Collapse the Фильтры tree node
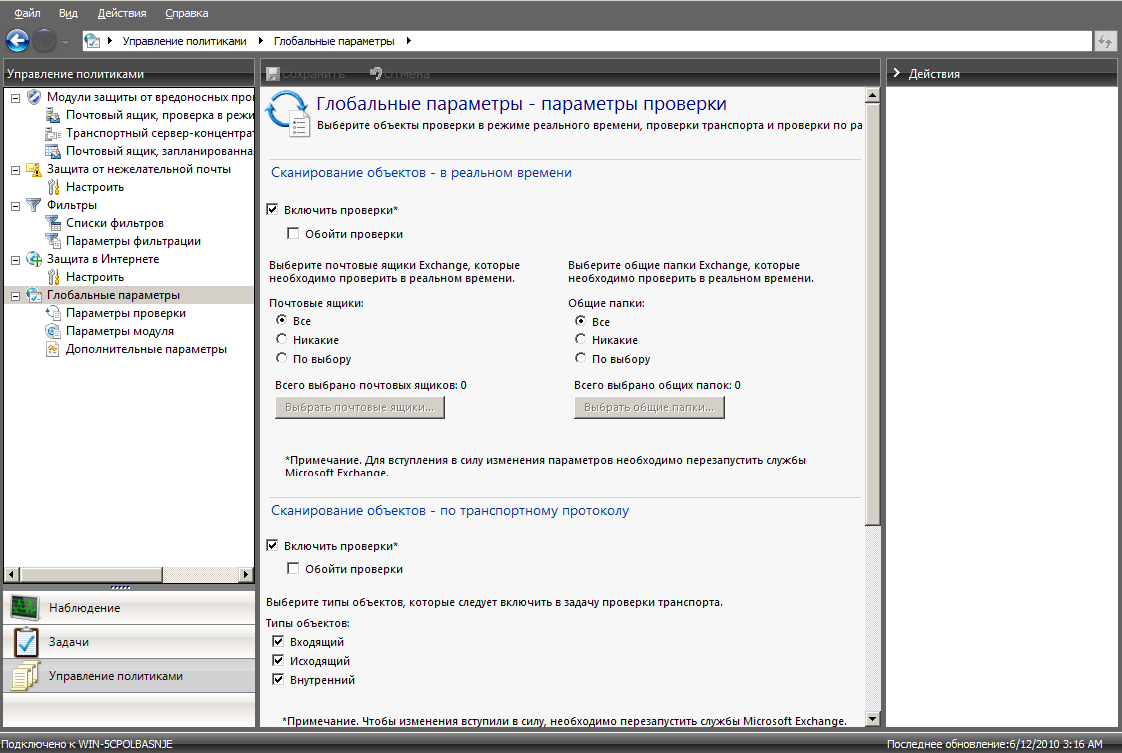Image resolution: width=1122 pixels, height=753 pixels. pyautogui.click(x=15, y=206)
